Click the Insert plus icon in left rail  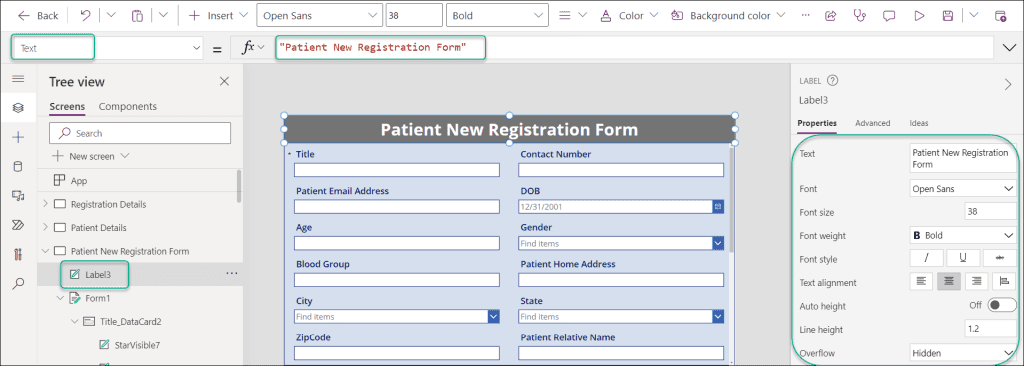pyautogui.click(x=18, y=137)
